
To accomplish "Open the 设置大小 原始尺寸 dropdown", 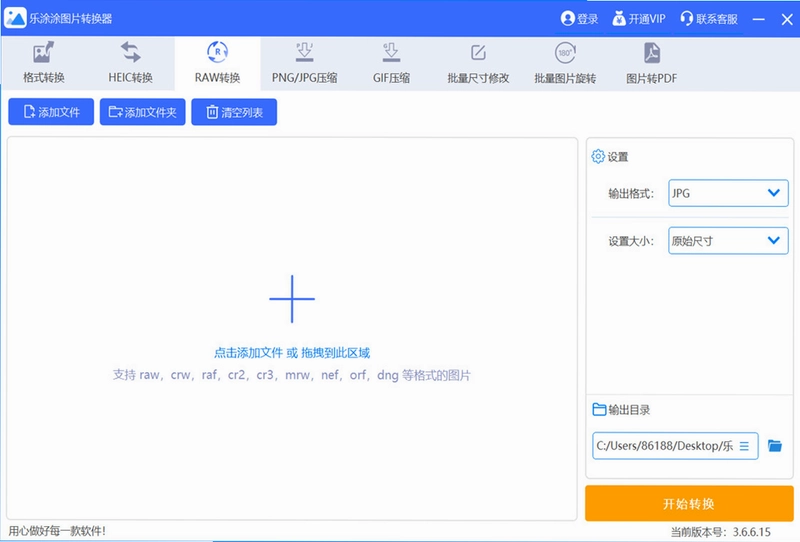I will pyautogui.click(x=728, y=241).
